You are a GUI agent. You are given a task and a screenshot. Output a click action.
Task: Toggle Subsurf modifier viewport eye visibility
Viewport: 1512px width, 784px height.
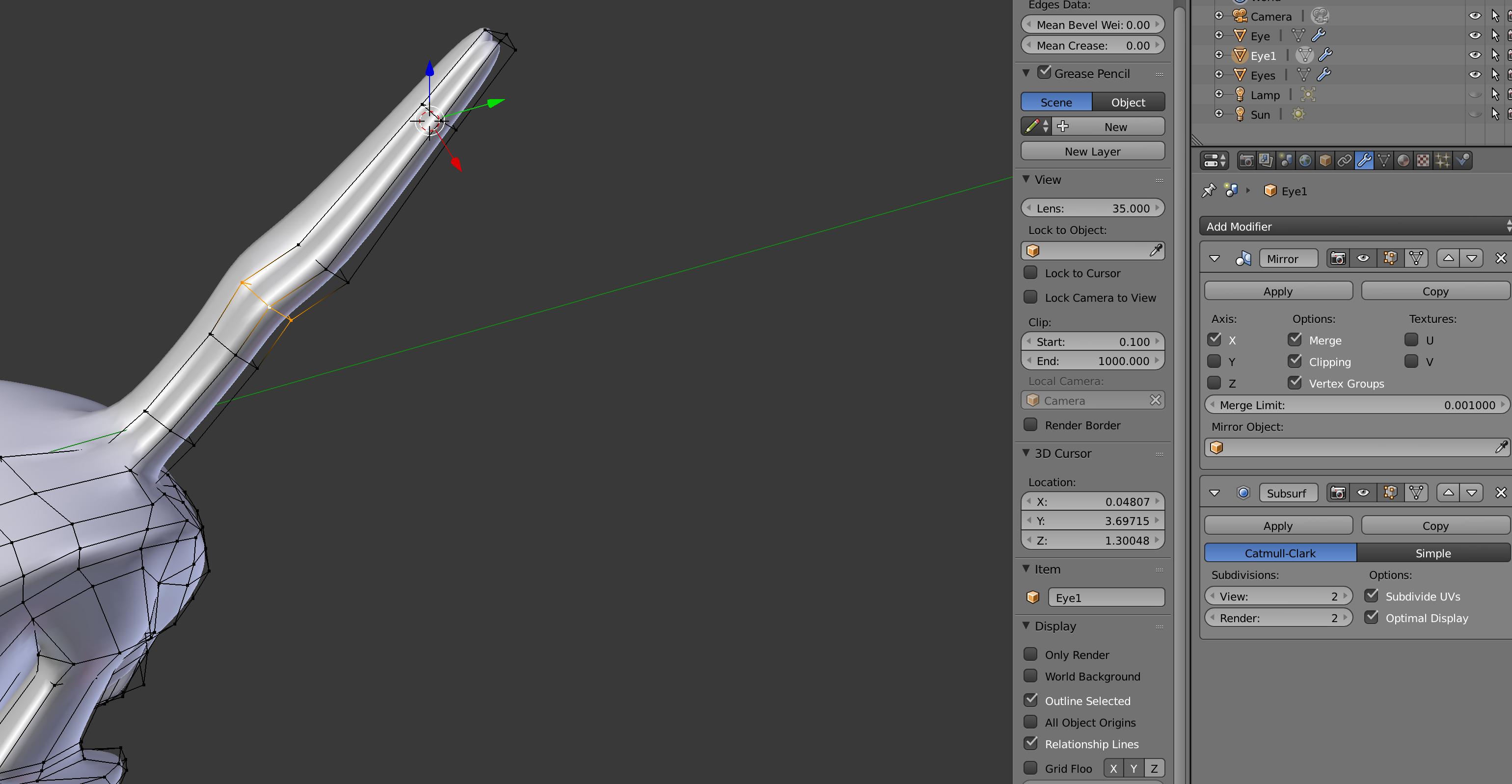point(1363,493)
